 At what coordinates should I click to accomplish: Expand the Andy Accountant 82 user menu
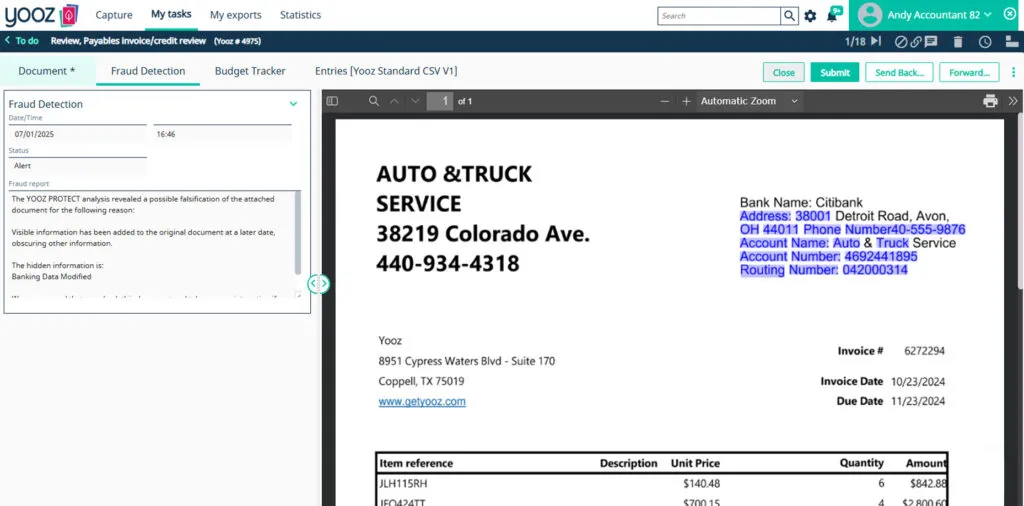click(927, 15)
